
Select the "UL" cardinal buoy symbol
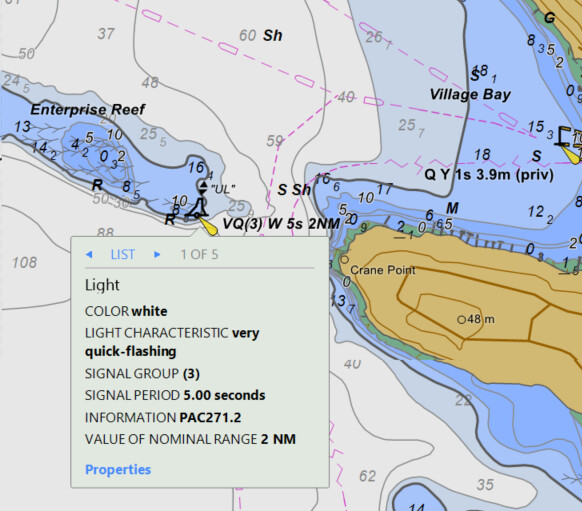tap(203, 187)
